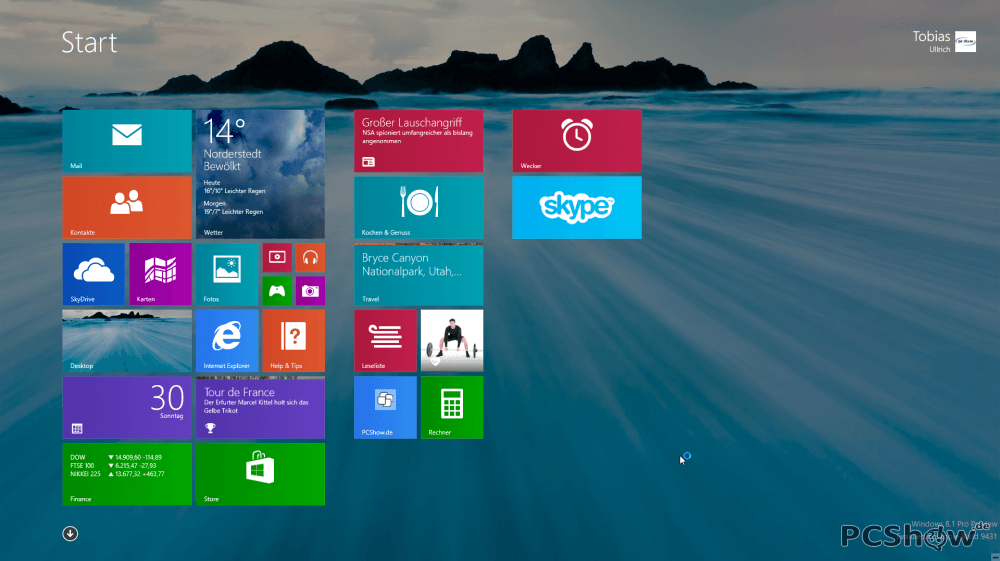
Task: Open the Rechner calculator tile
Action: click(452, 407)
